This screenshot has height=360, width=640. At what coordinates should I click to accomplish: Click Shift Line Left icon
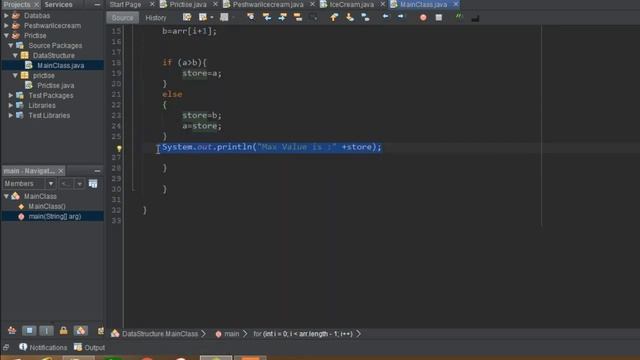(x=385, y=17)
